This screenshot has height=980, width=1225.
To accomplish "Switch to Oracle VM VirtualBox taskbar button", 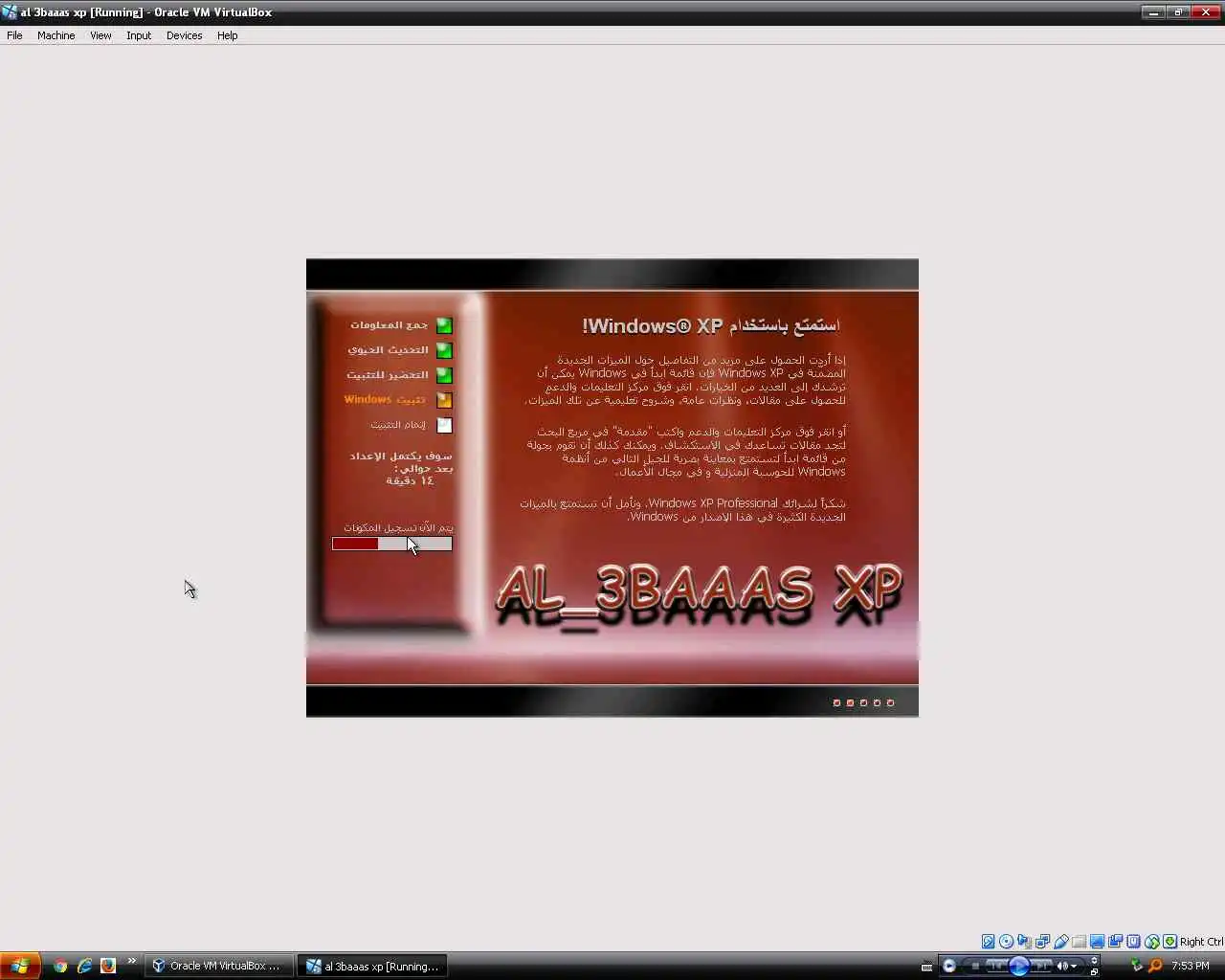I will click(218, 966).
